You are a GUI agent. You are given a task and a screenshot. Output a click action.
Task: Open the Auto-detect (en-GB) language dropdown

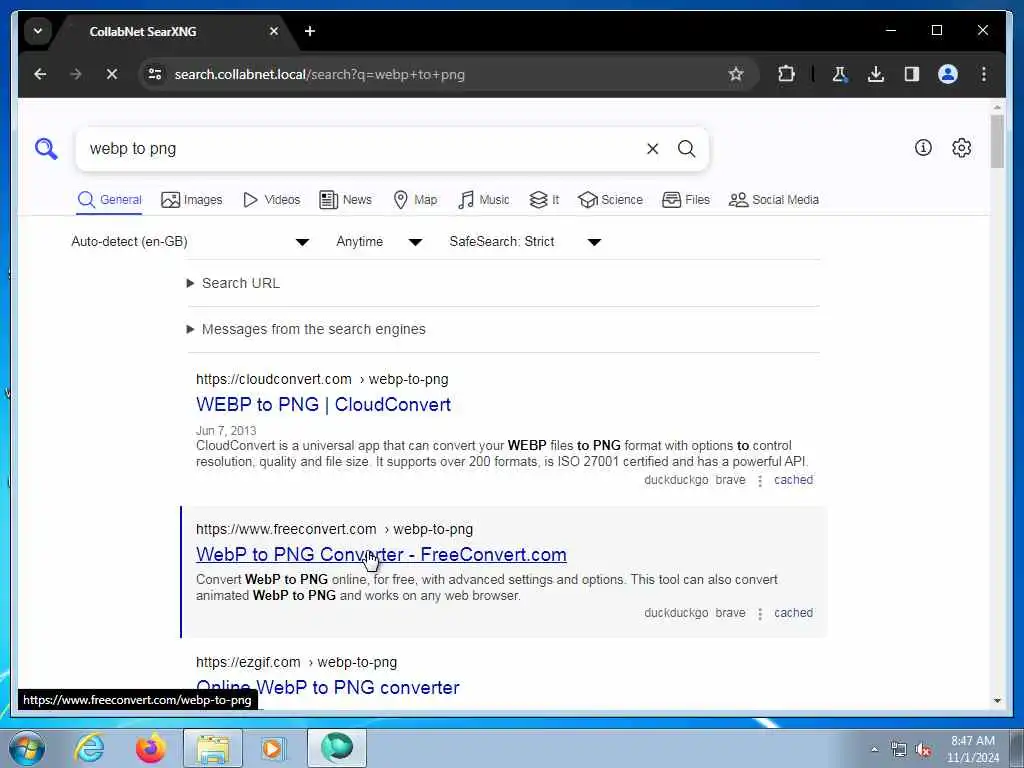coord(190,242)
